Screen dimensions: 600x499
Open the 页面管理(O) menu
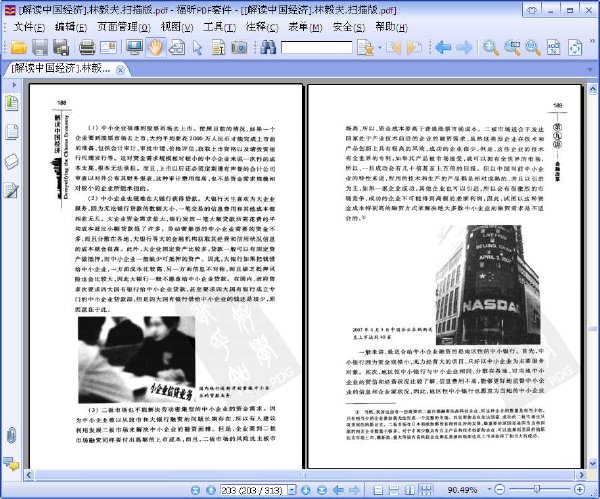[x=123, y=27]
